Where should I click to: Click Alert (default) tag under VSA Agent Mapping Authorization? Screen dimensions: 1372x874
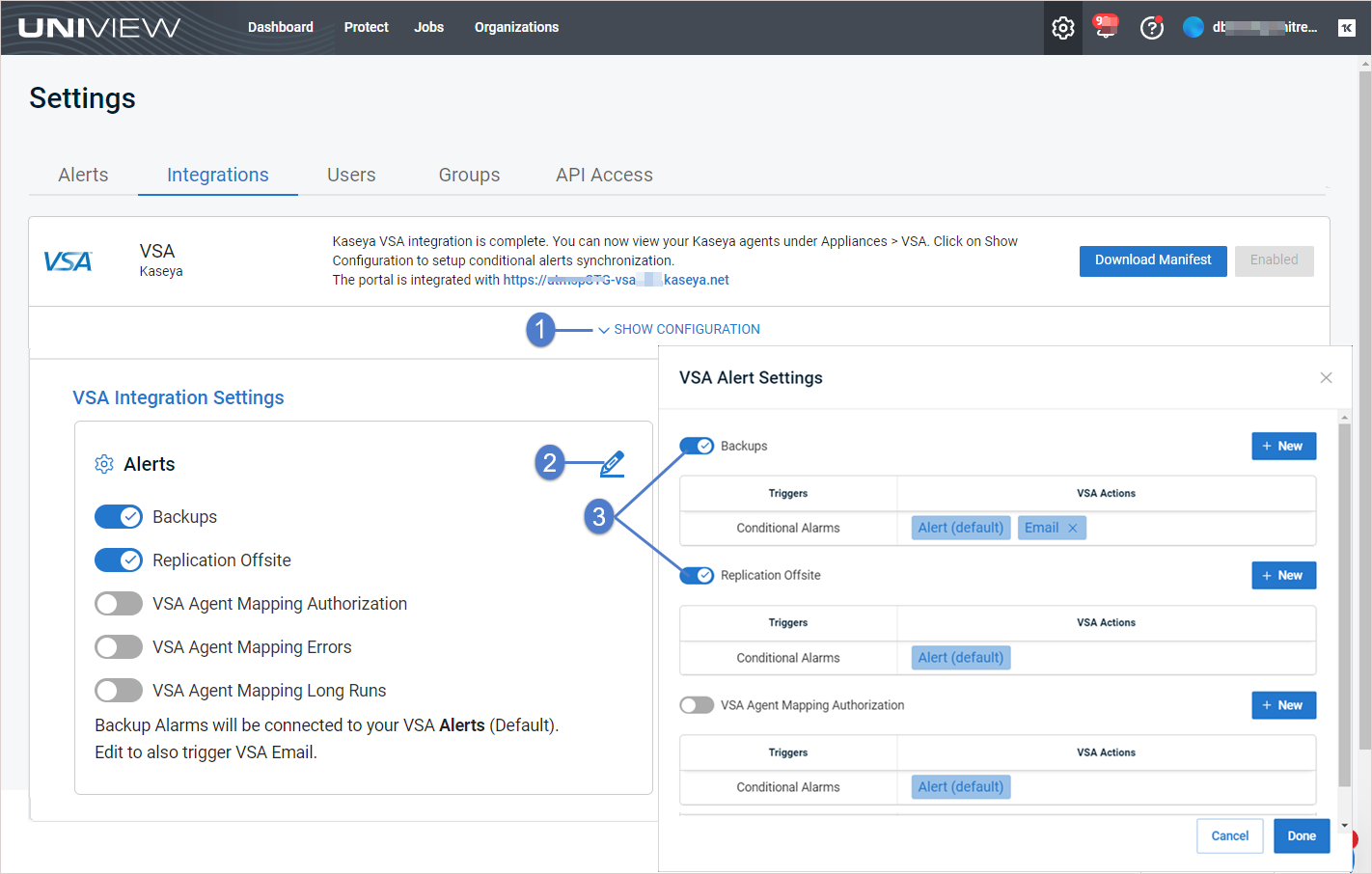[x=961, y=787]
